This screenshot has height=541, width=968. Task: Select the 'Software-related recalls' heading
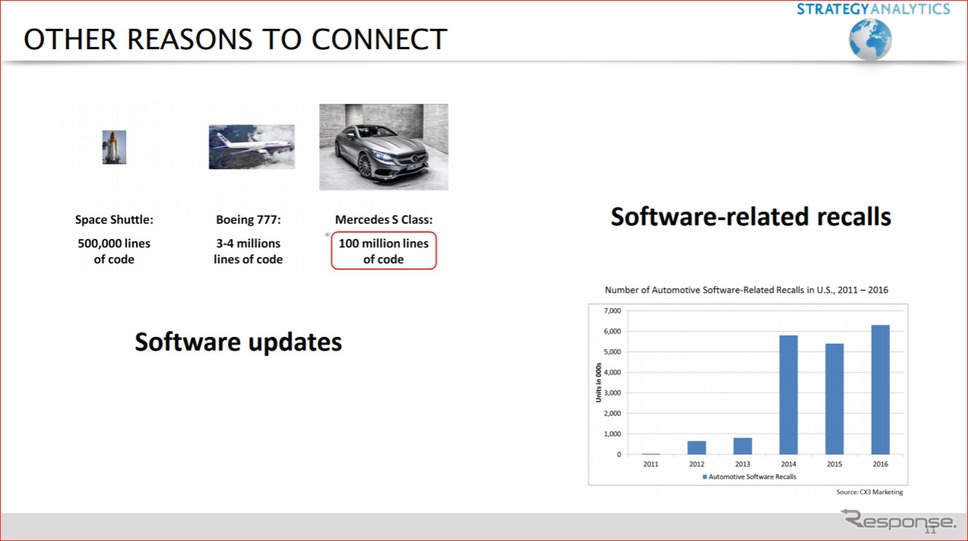pyautogui.click(x=751, y=217)
